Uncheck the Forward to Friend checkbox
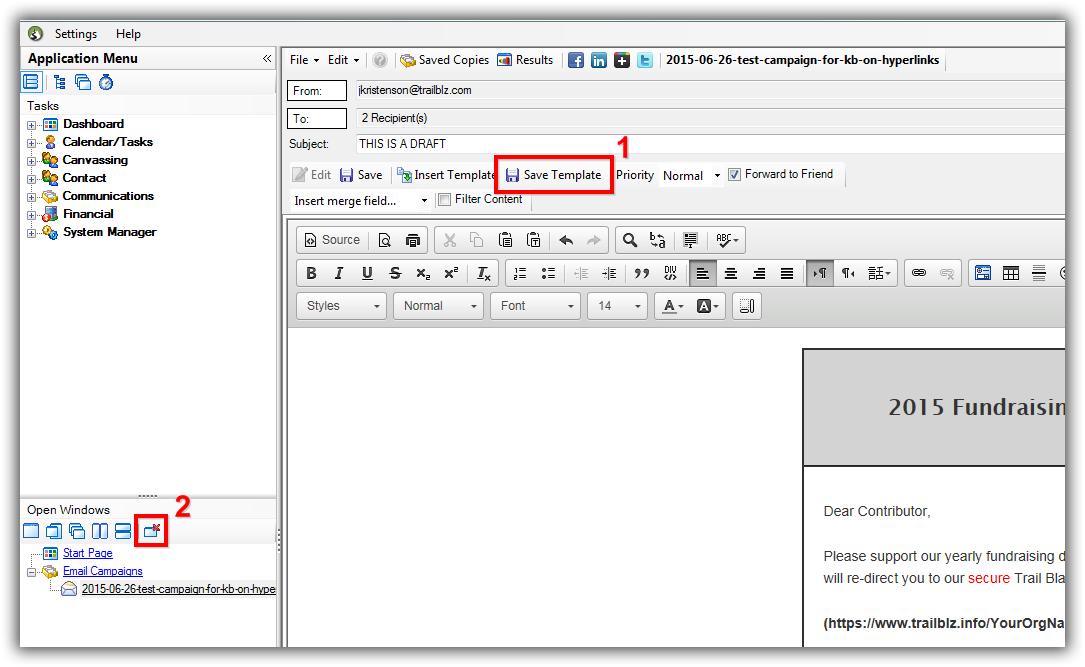 [735, 174]
